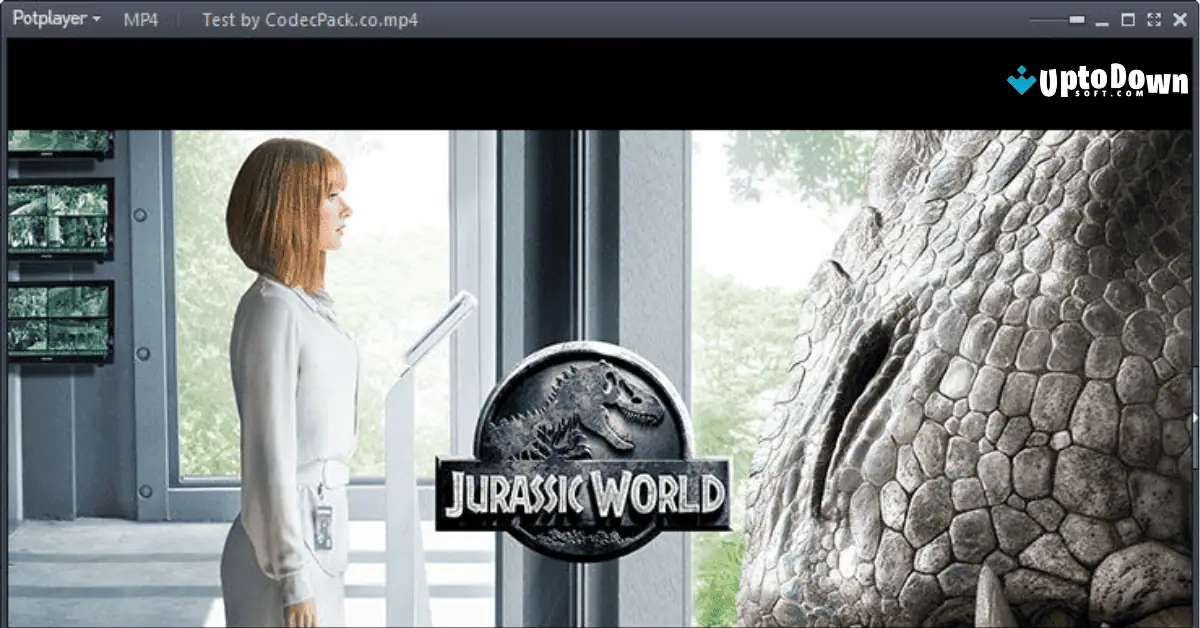
Task: Click the middle wall monitor screen
Action: 60,217
